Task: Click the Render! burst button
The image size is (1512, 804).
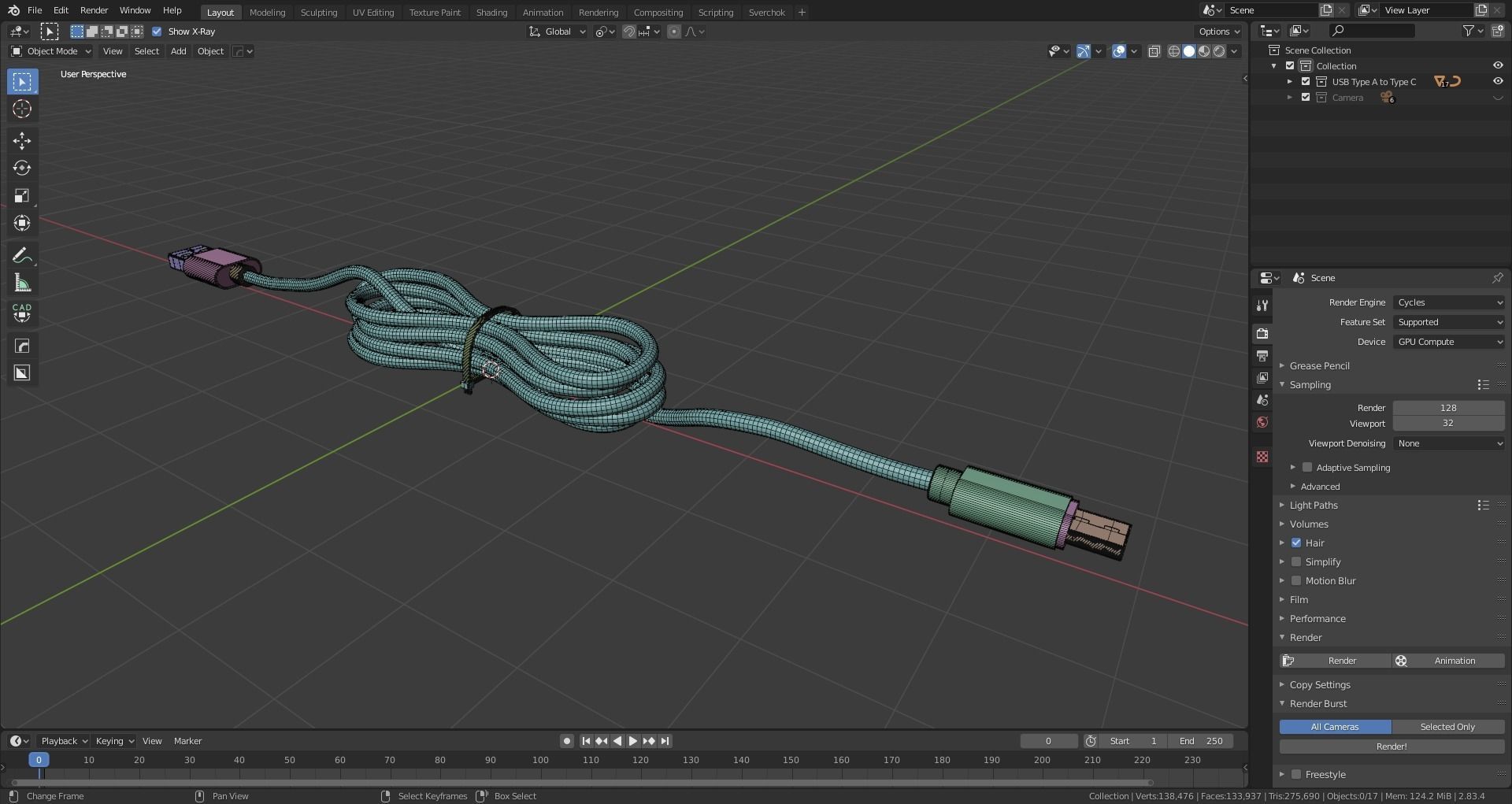Action: pyautogui.click(x=1392, y=747)
